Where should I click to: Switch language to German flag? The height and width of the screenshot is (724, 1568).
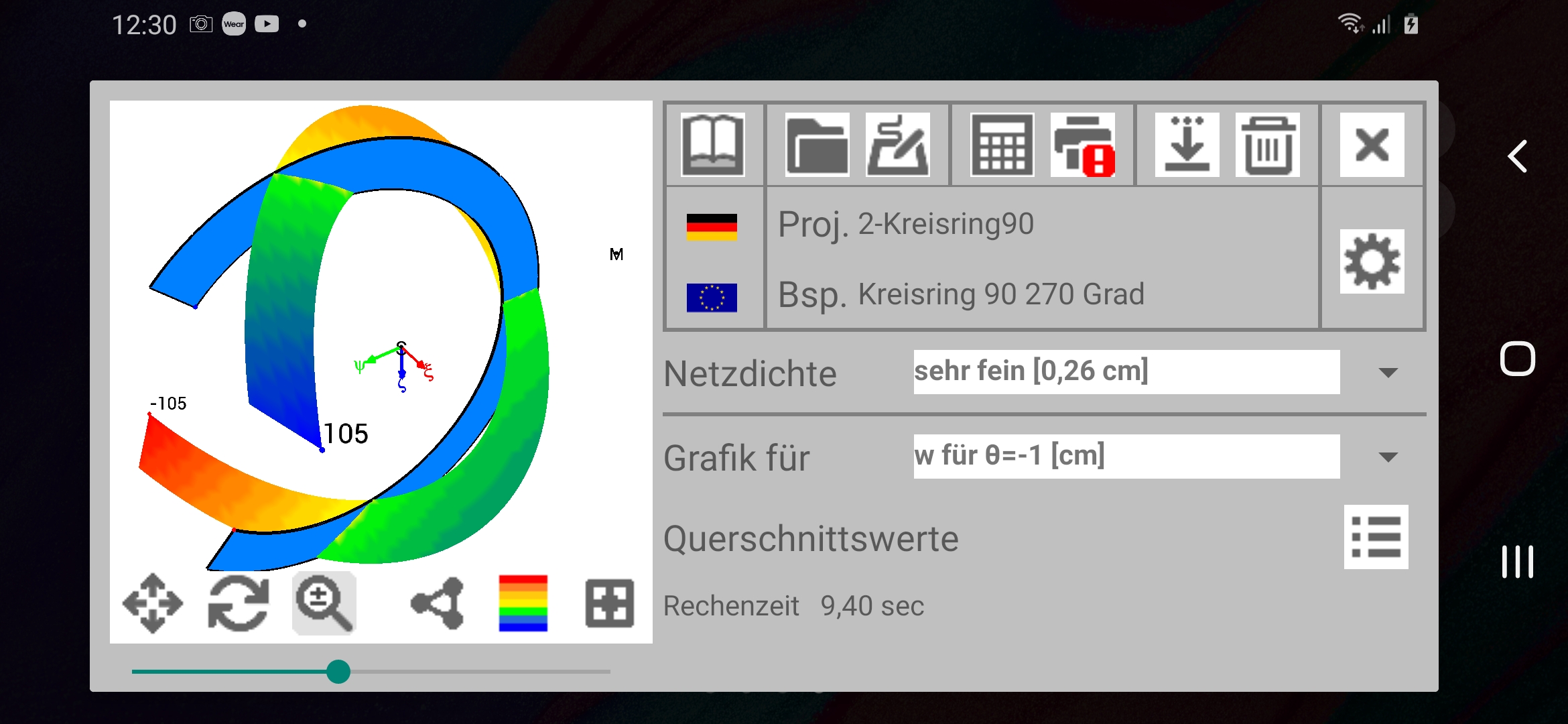point(712,227)
